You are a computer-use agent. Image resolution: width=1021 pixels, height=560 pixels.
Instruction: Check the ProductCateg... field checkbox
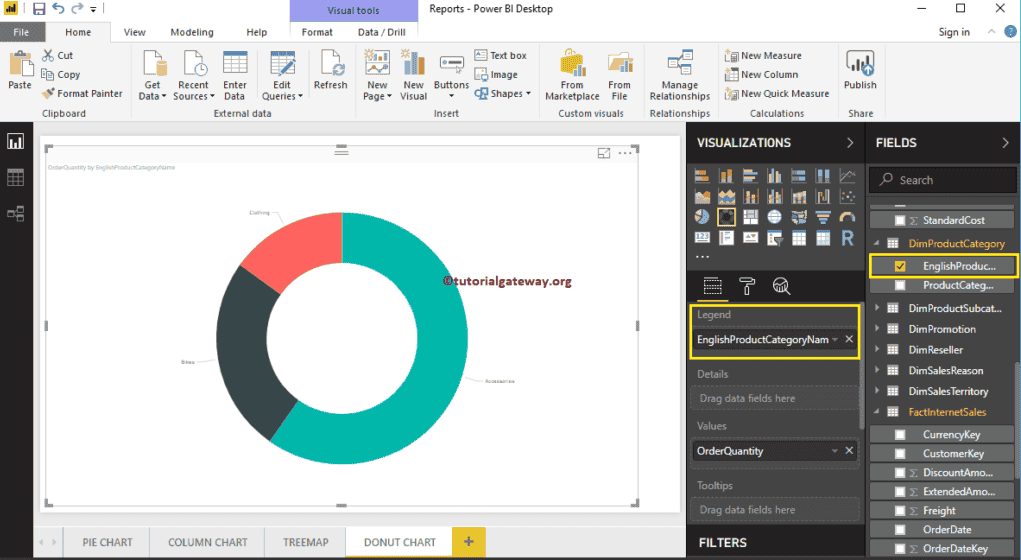tap(900, 285)
